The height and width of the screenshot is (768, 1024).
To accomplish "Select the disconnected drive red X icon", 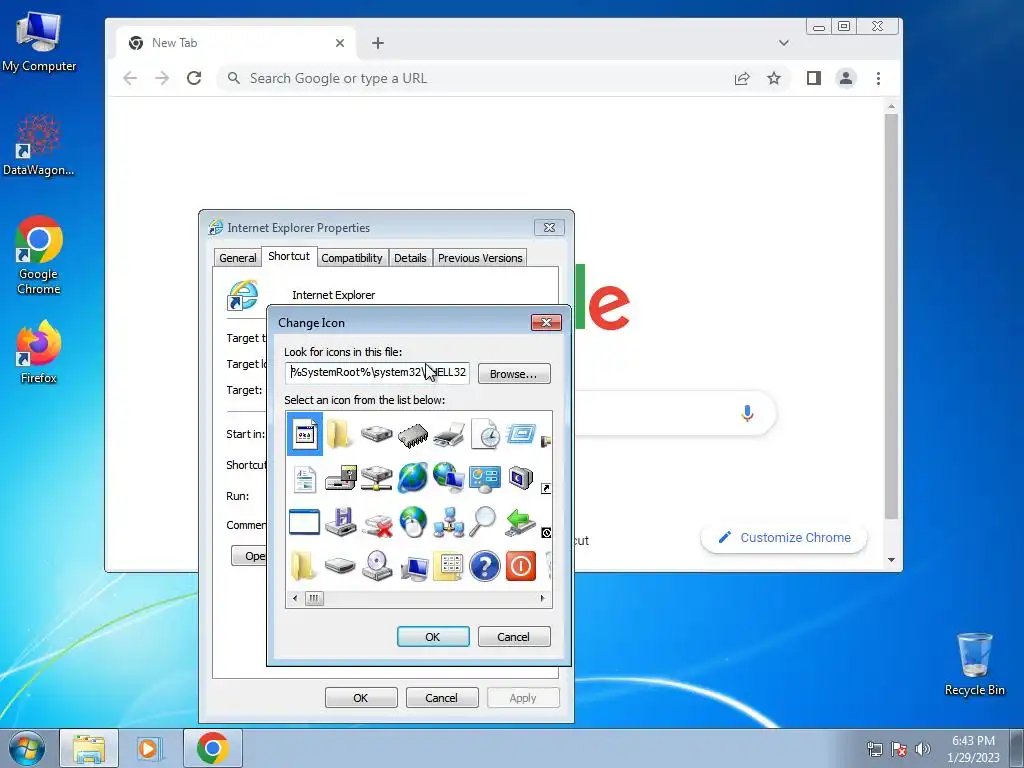I will click(x=377, y=524).
